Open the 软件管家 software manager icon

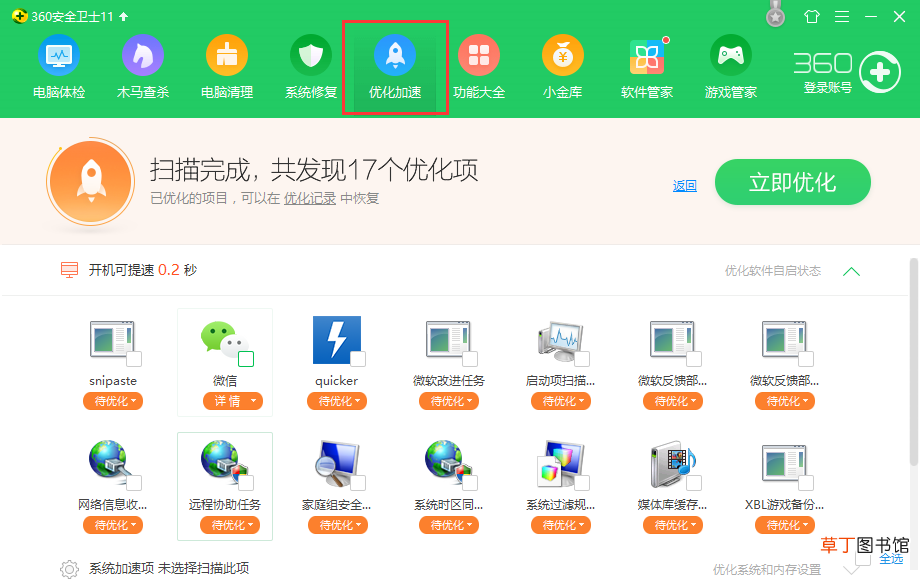tap(647, 56)
